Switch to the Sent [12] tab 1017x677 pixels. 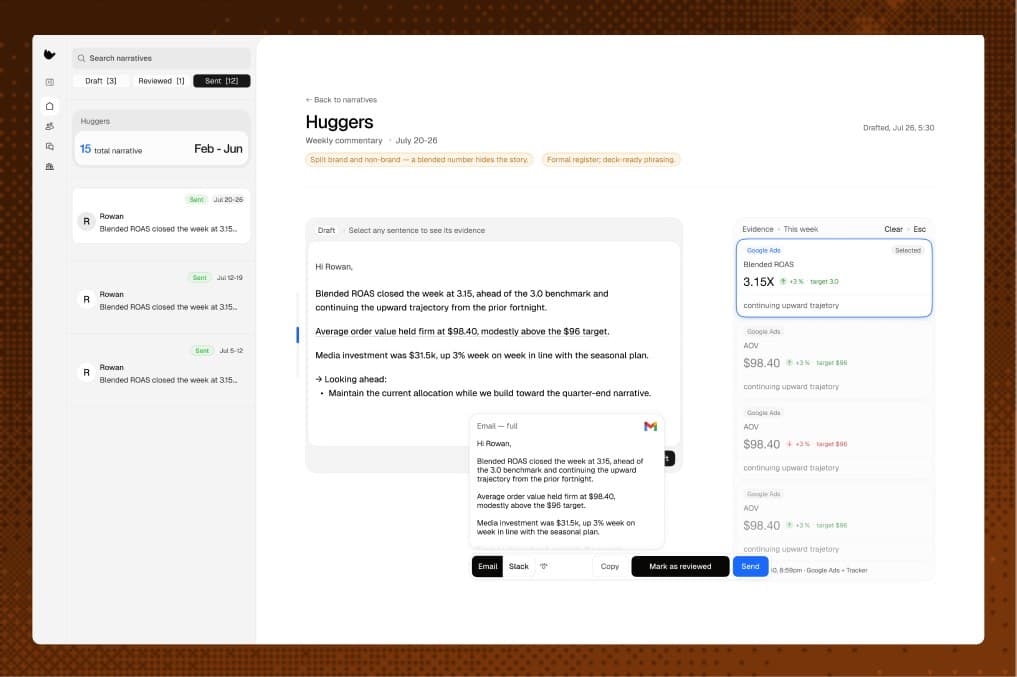[x=222, y=81]
